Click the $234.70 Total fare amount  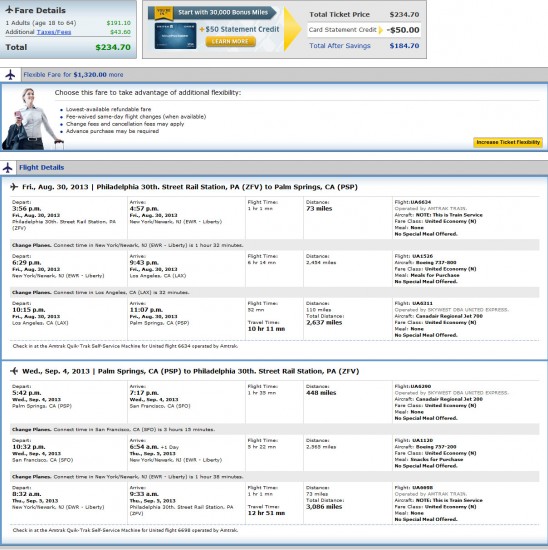point(113,47)
